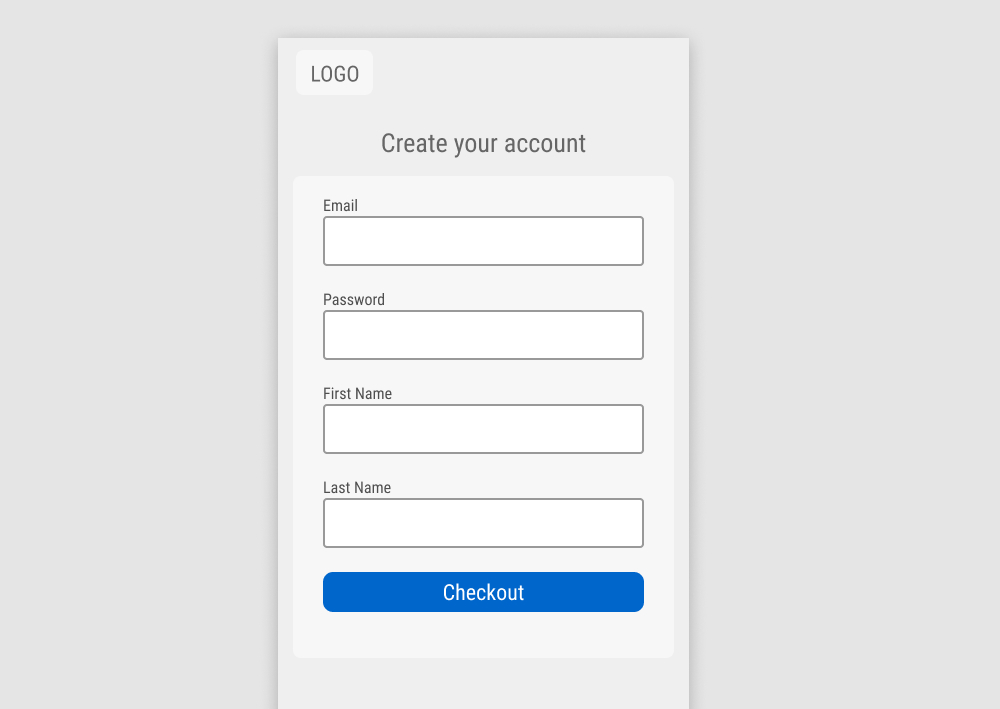Screen dimensions: 1000x709
Task: Click the First Name label
Action: [x=357, y=394]
